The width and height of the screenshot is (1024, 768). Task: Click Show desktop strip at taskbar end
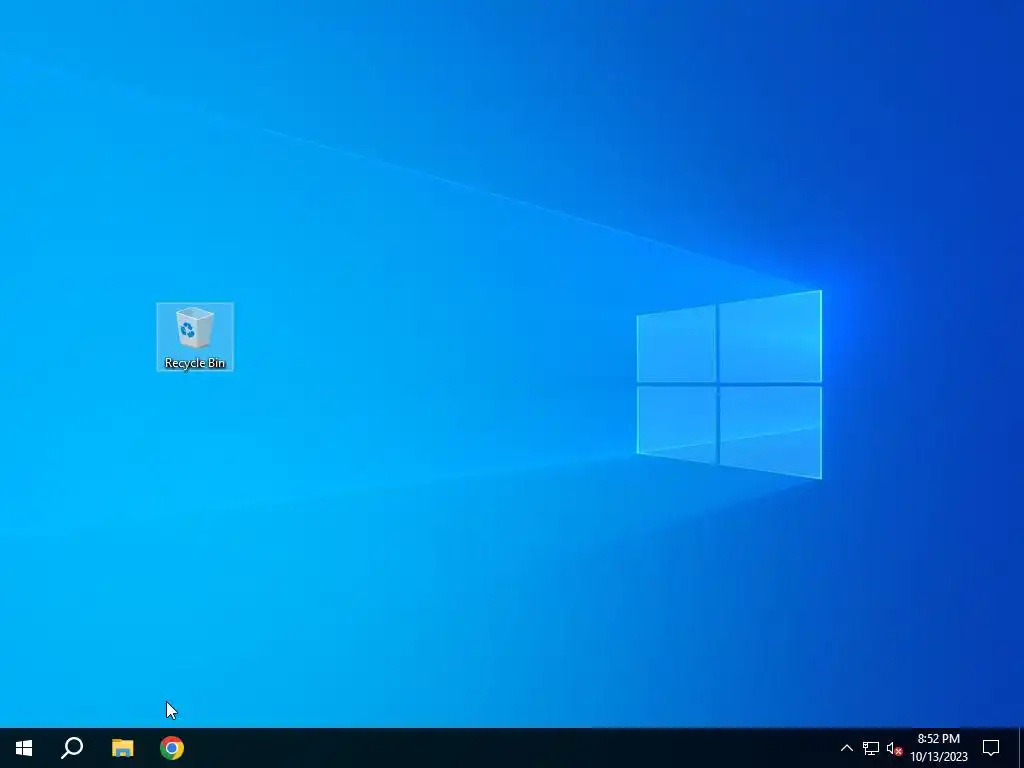pos(1021,748)
